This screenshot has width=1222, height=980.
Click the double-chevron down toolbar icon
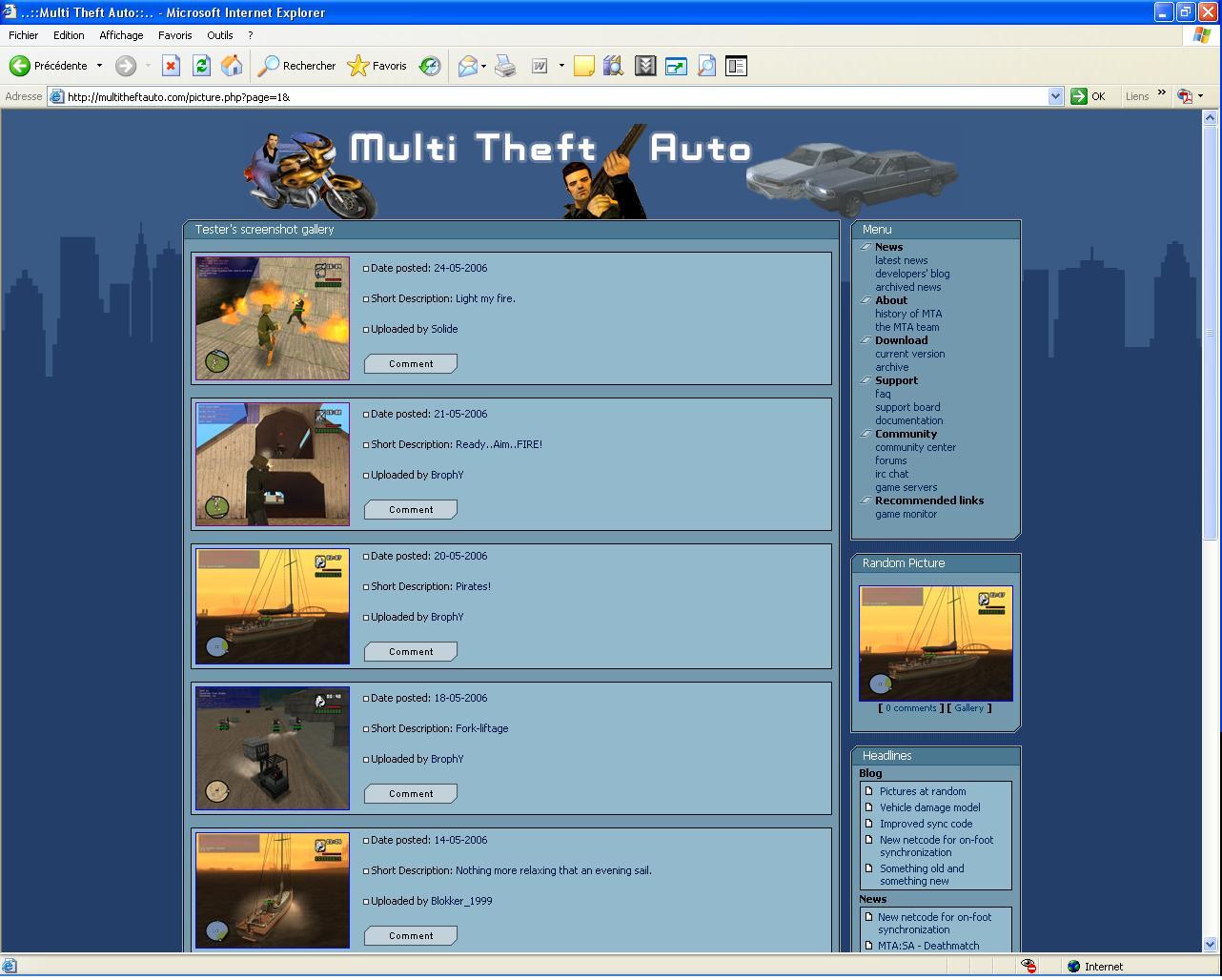pos(645,66)
